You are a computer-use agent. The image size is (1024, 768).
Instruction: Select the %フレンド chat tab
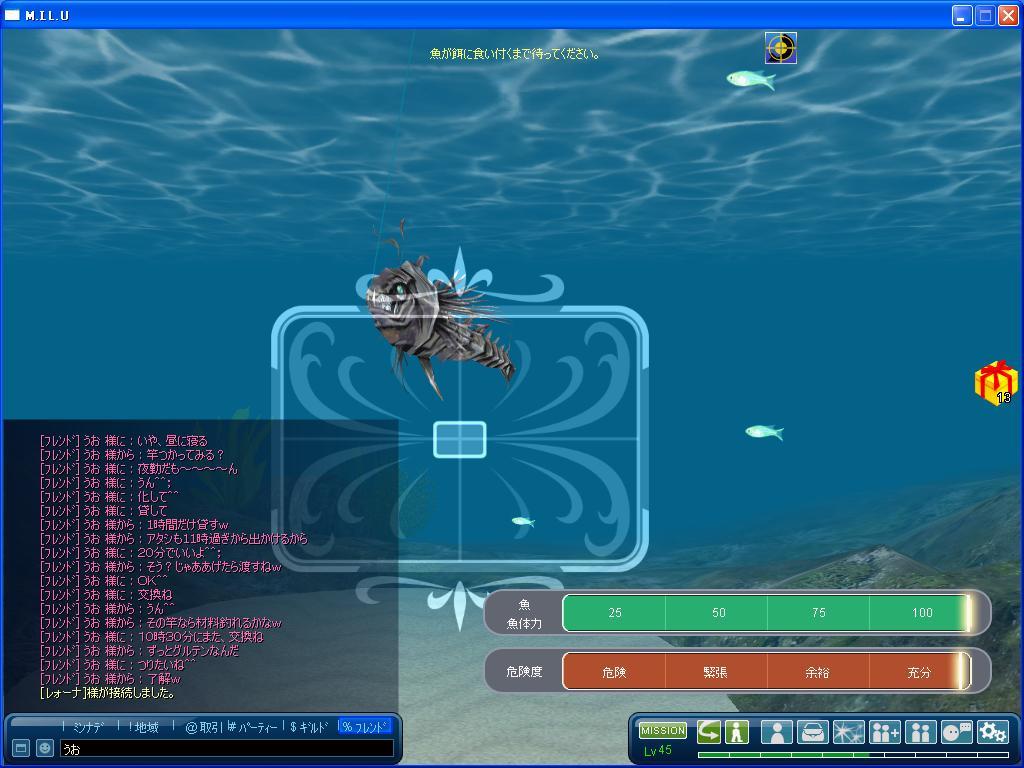(x=365, y=727)
